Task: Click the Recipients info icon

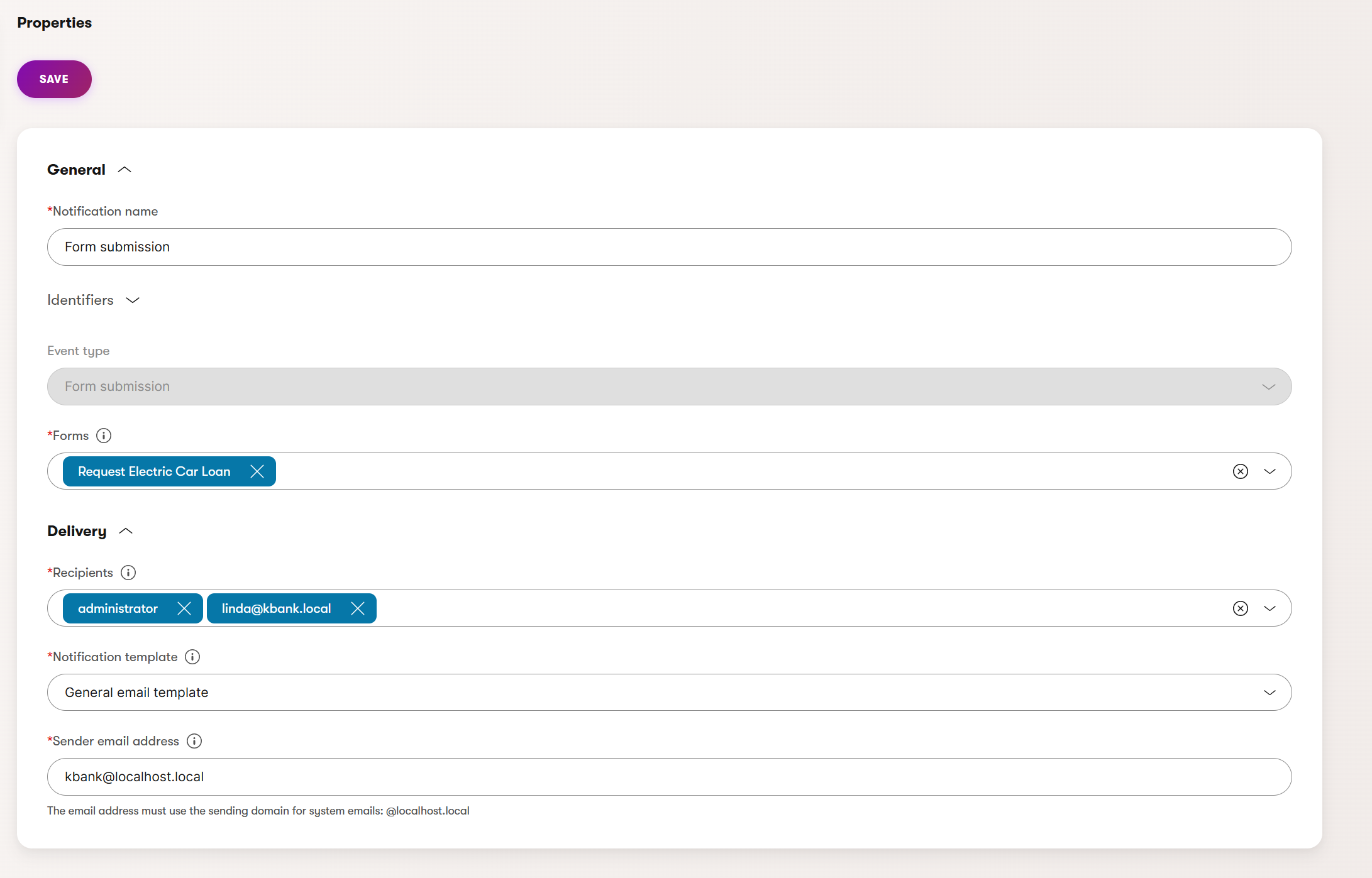Action: pos(128,573)
